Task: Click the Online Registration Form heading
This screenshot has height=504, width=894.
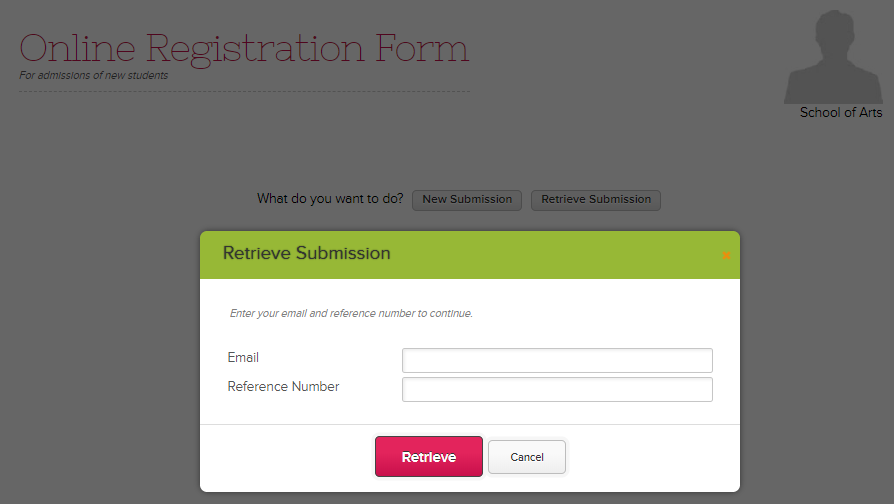Action: pos(244,48)
